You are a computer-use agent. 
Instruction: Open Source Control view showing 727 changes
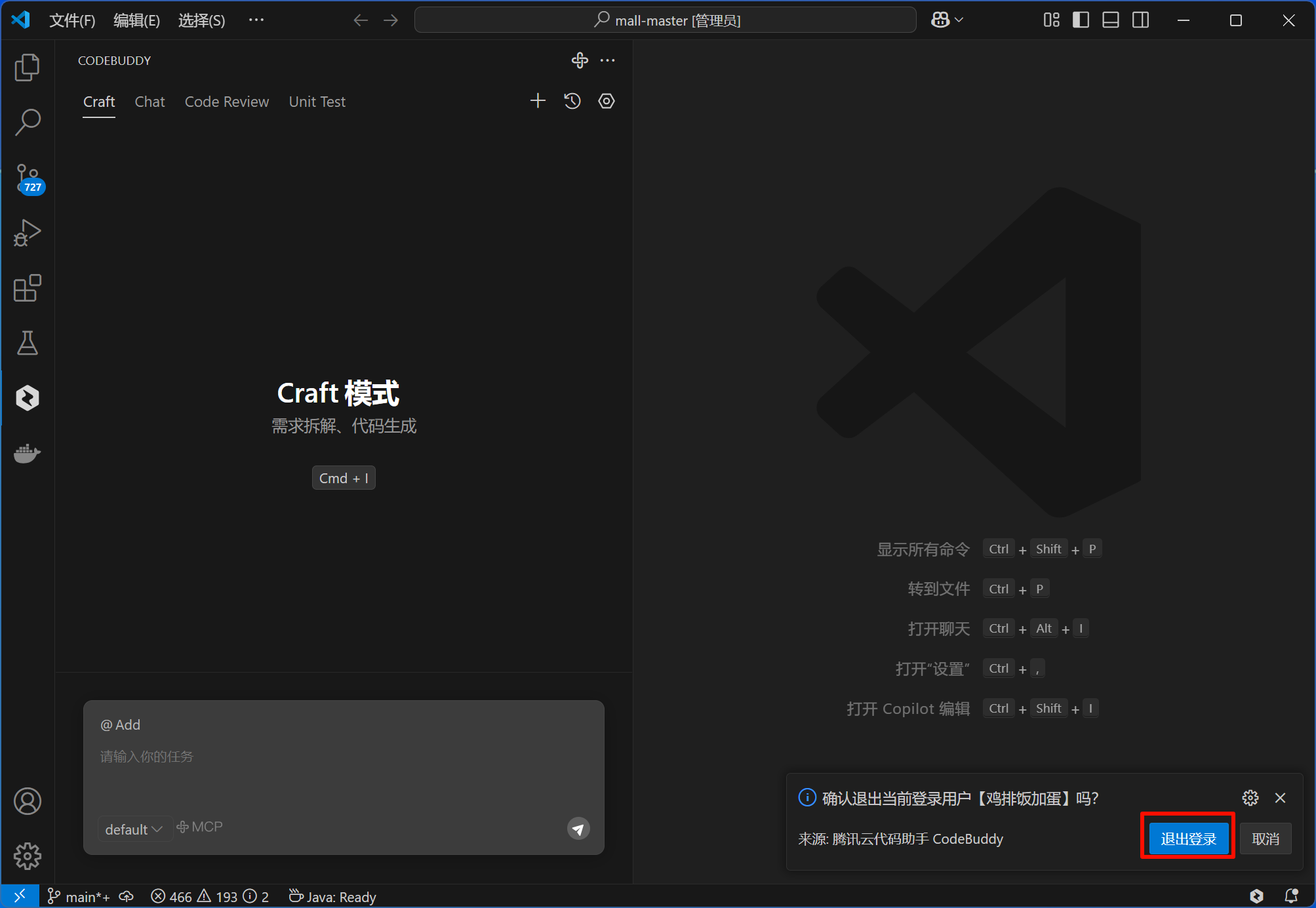pos(27,177)
